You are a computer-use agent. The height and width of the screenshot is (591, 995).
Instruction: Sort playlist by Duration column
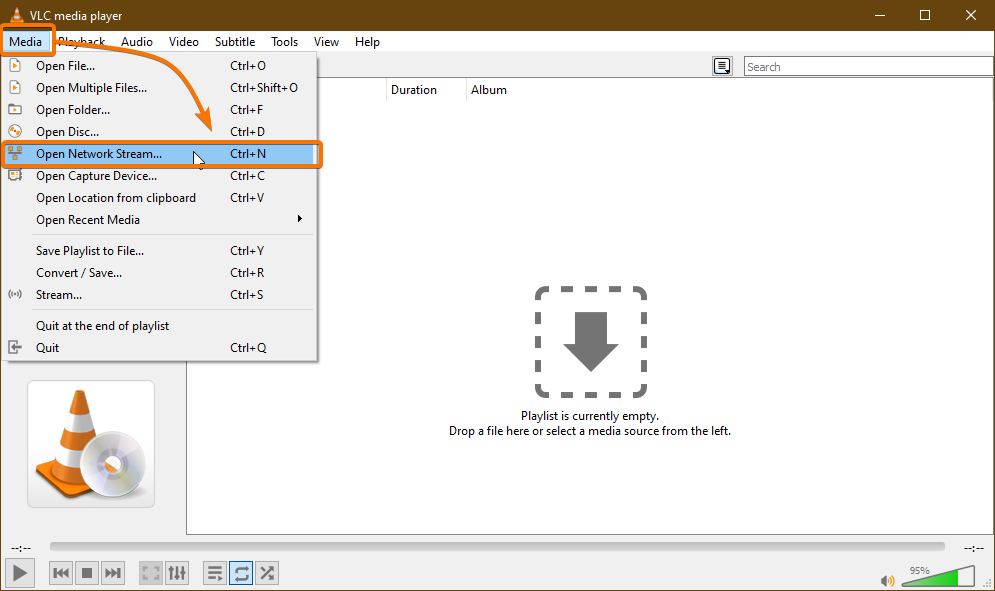pos(414,90)
